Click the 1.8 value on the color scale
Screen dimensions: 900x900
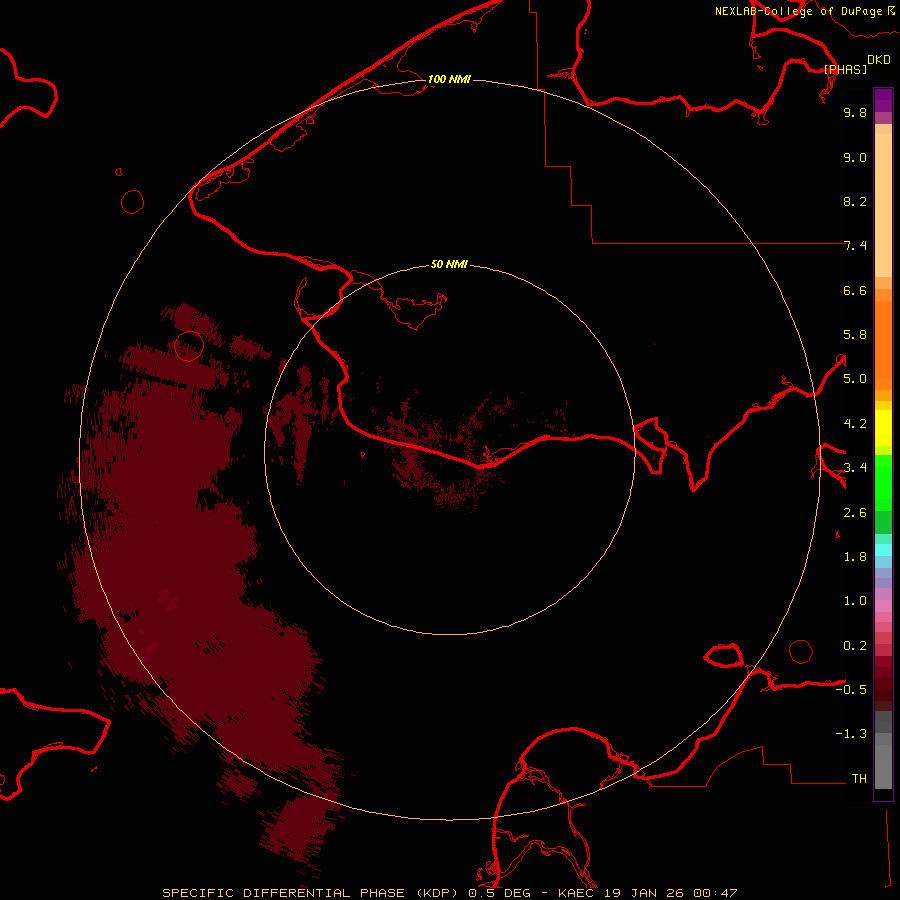pos(855,557)
